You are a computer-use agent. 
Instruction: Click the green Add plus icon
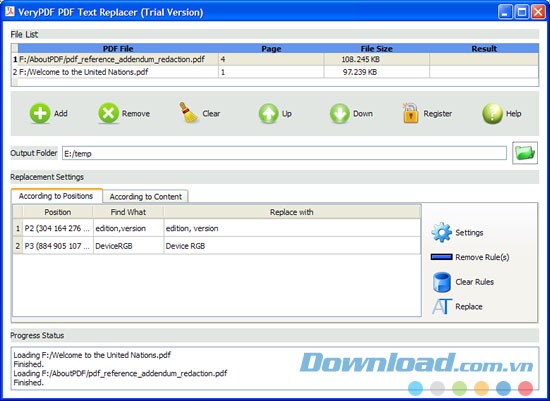[x=40, y=113]
